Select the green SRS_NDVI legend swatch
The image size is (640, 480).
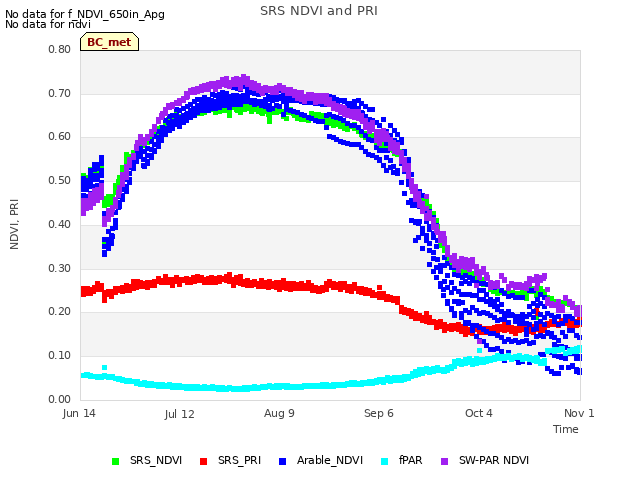116,461
